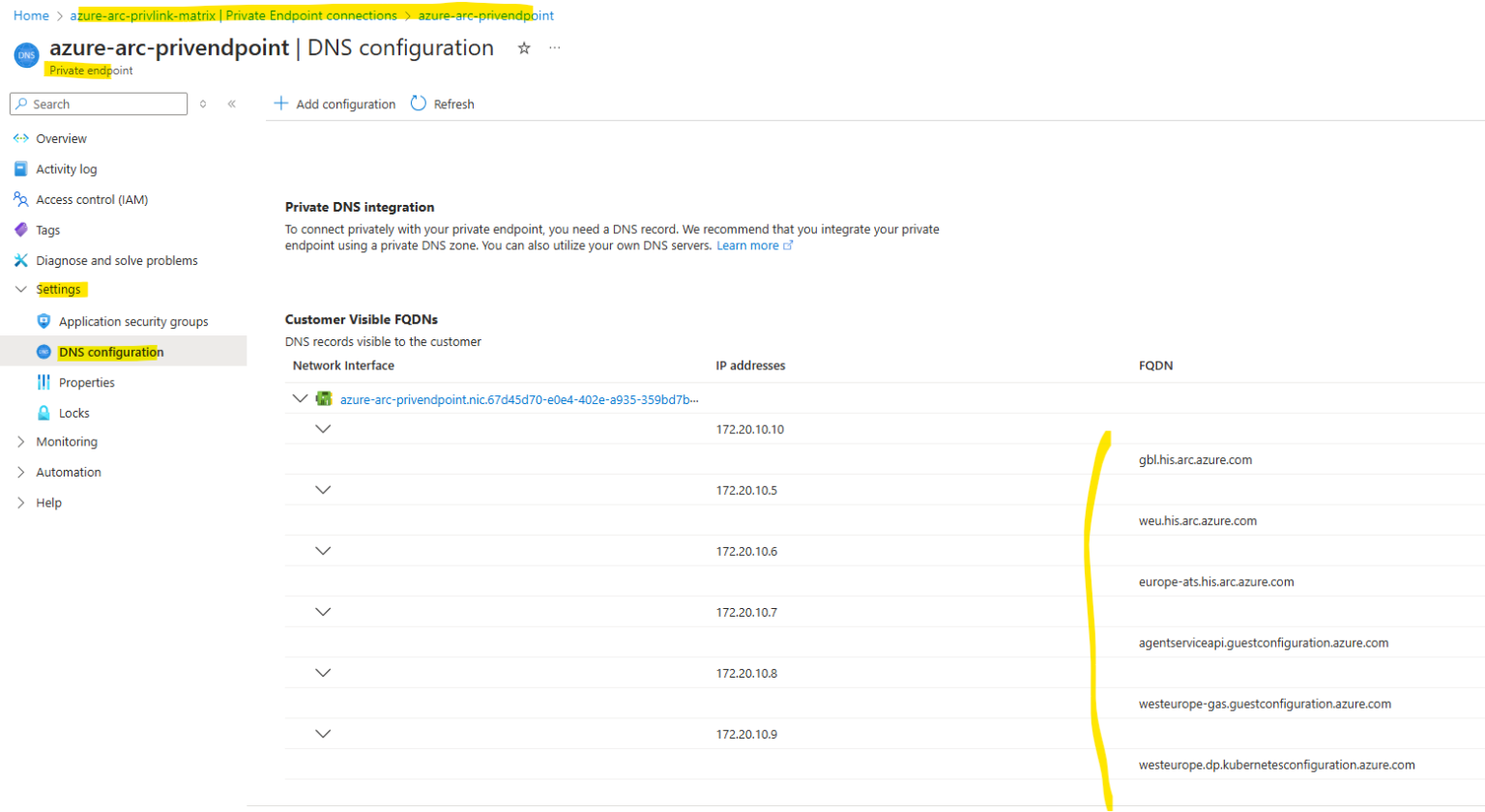The height and width of the screenshot is (812, 1485).
Task: Expand the 172.20.10.5 DNS record row
Action: coord(324,489)
